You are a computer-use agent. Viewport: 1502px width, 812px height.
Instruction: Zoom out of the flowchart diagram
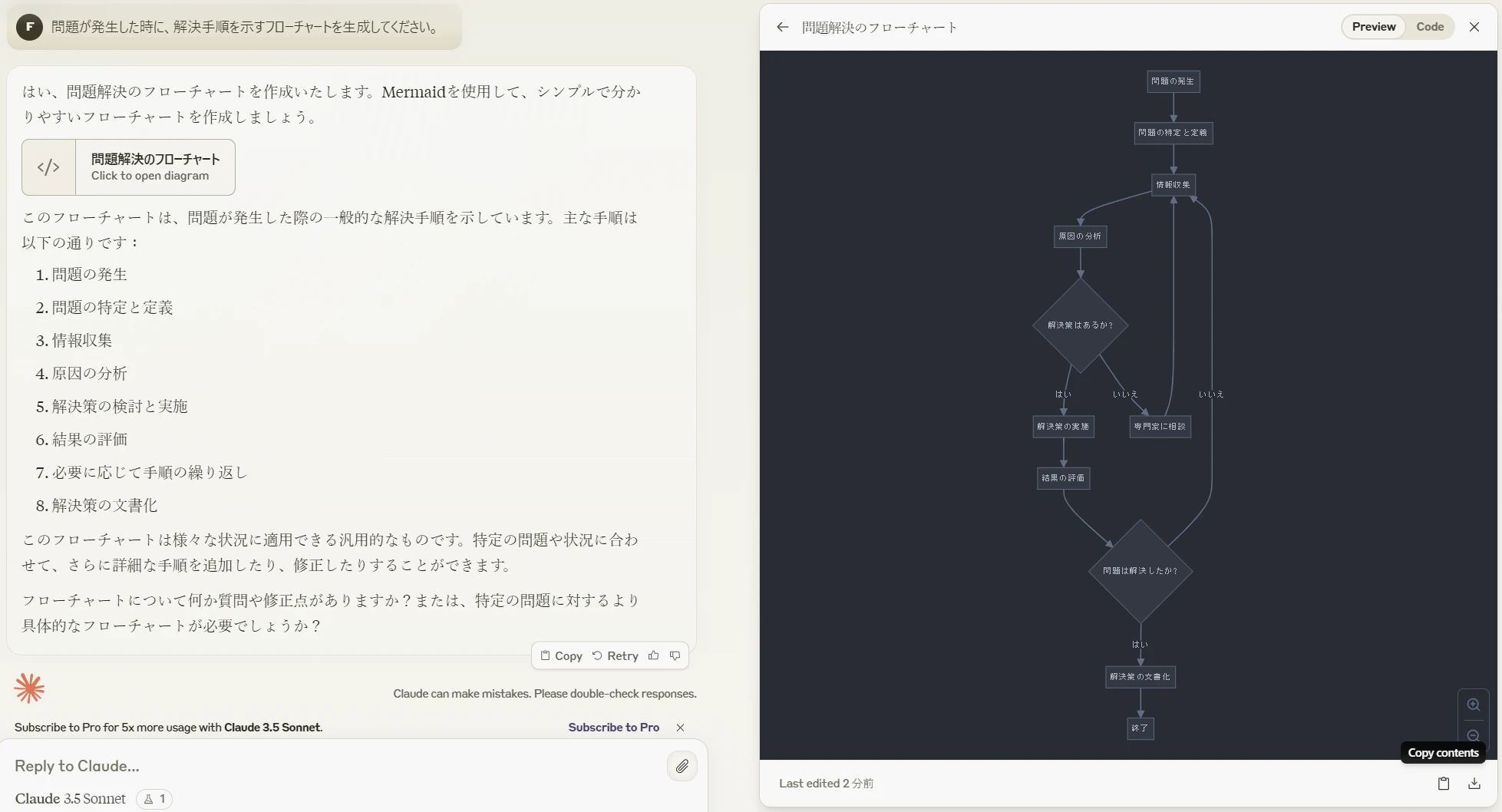(1474, 734)
